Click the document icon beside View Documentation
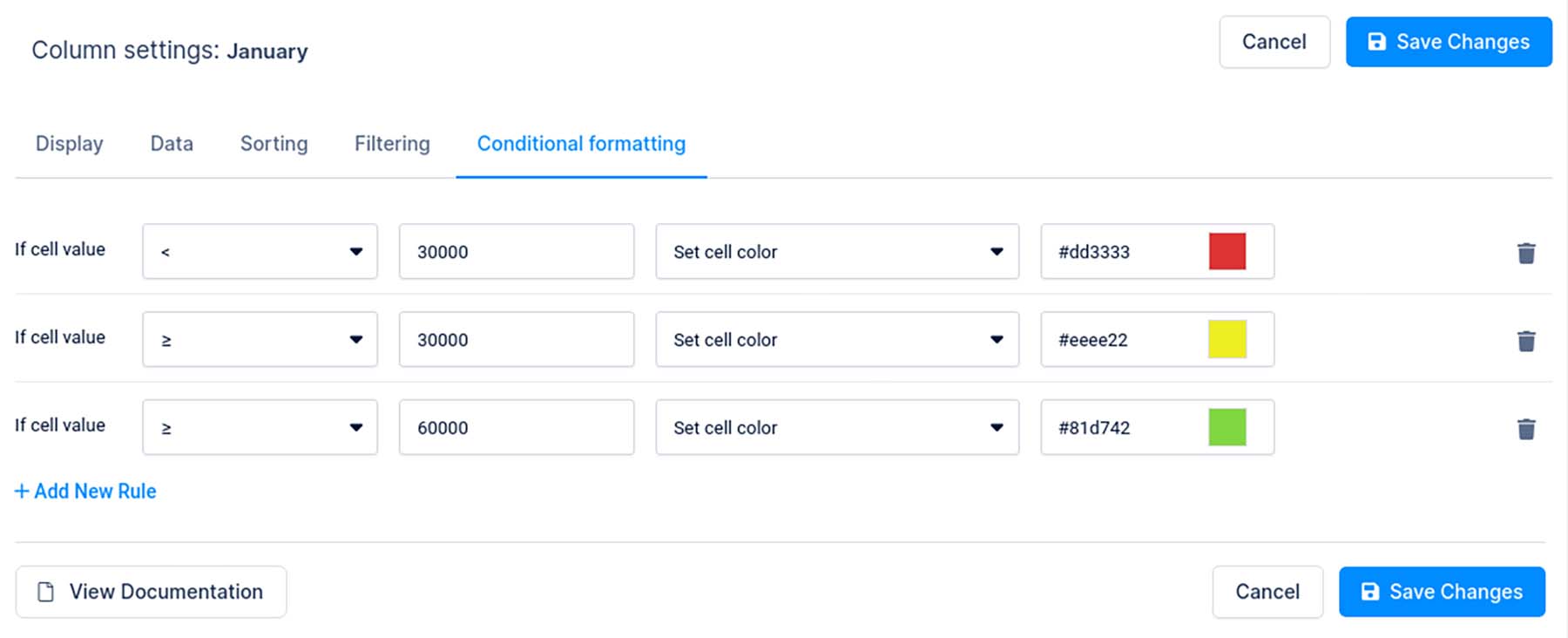 click(44, 592)
